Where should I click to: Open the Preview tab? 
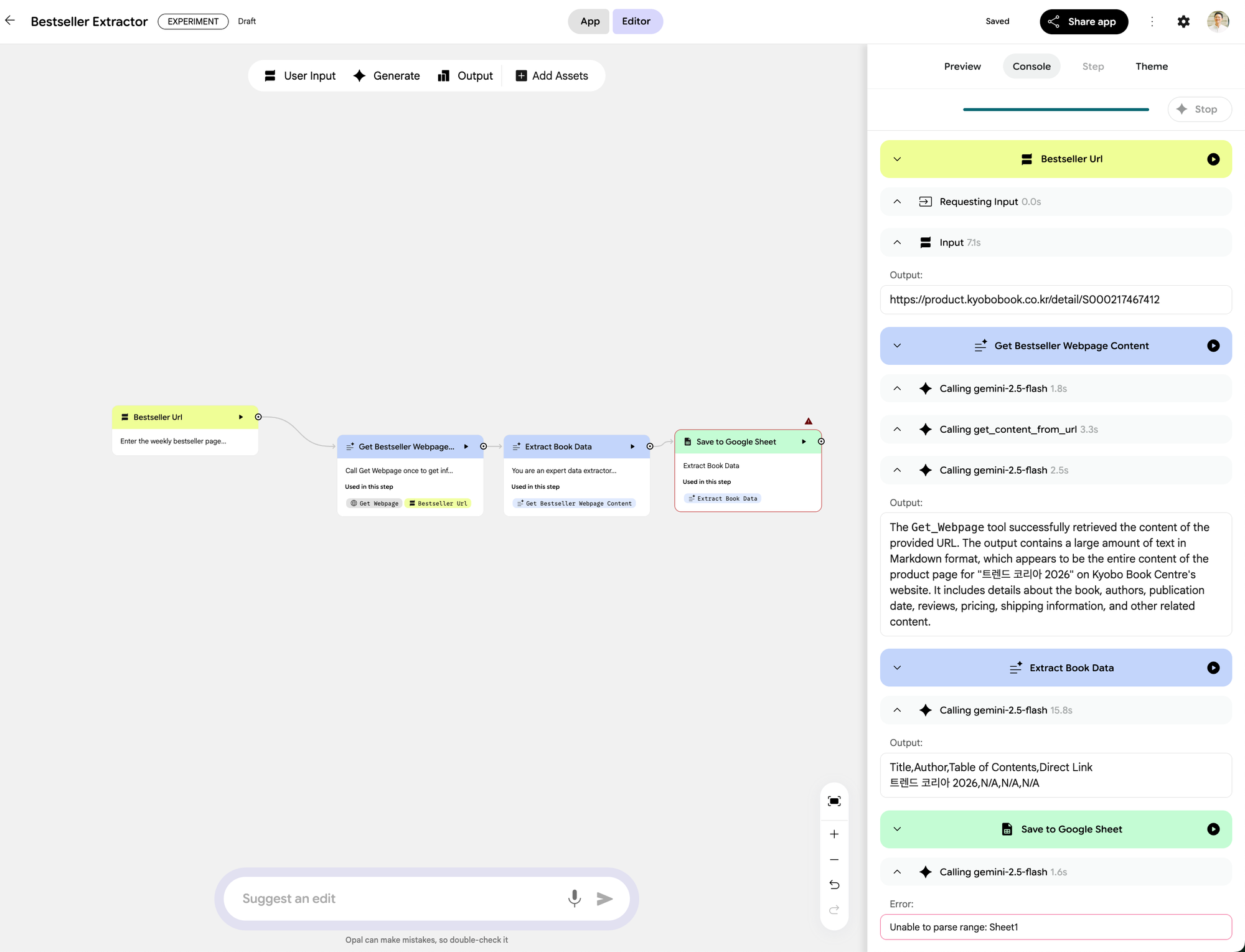pos(962,67)
